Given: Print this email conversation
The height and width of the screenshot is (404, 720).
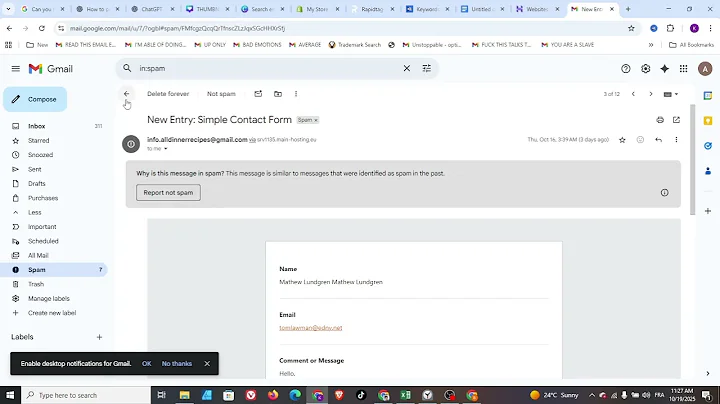Looking at the screenshot, I should point(660,120).
